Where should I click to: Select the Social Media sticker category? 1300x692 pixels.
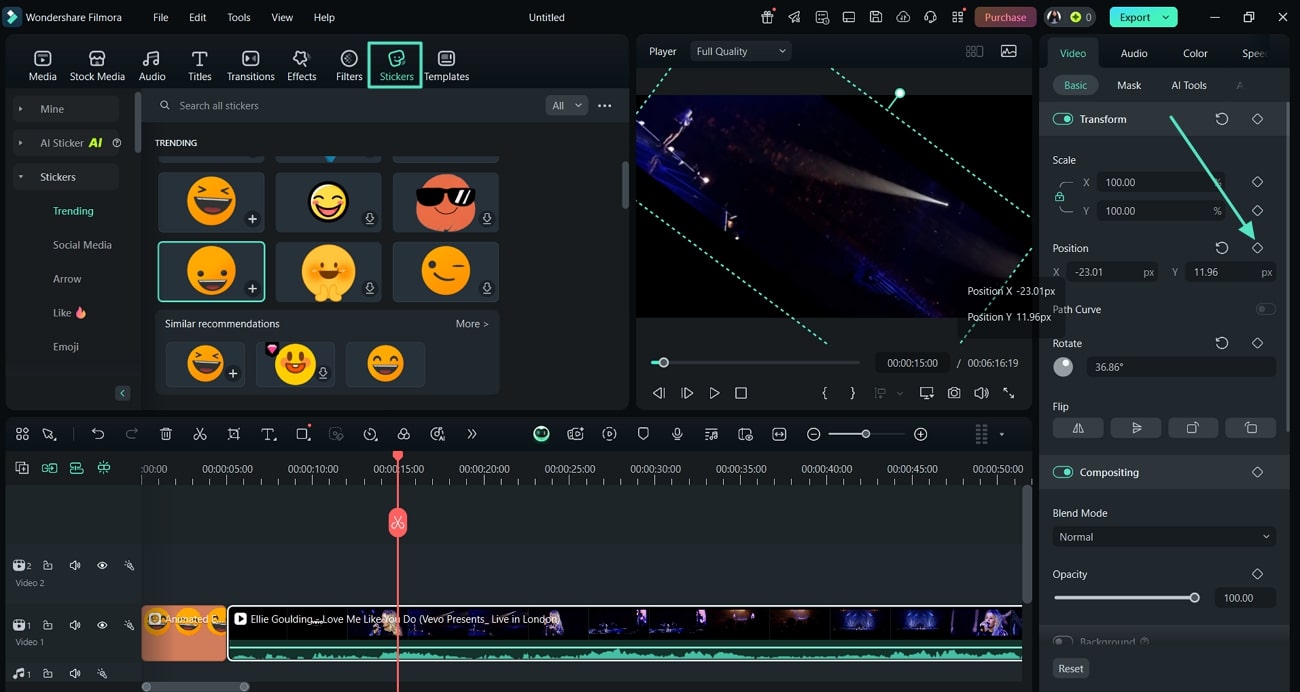pos(82,245)
